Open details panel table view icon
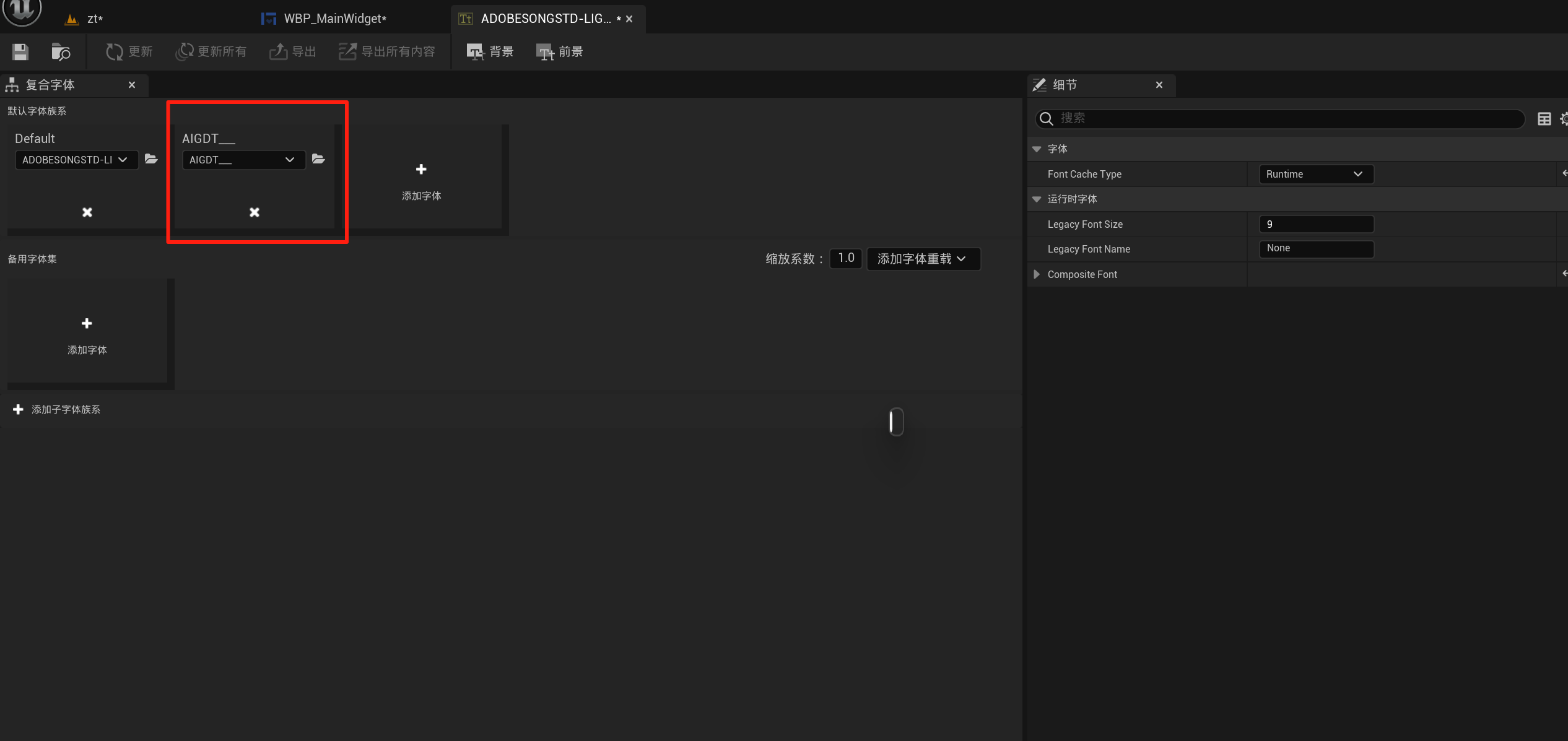The width and height of the screenshot is (1568, 741). pos(1544,118)
